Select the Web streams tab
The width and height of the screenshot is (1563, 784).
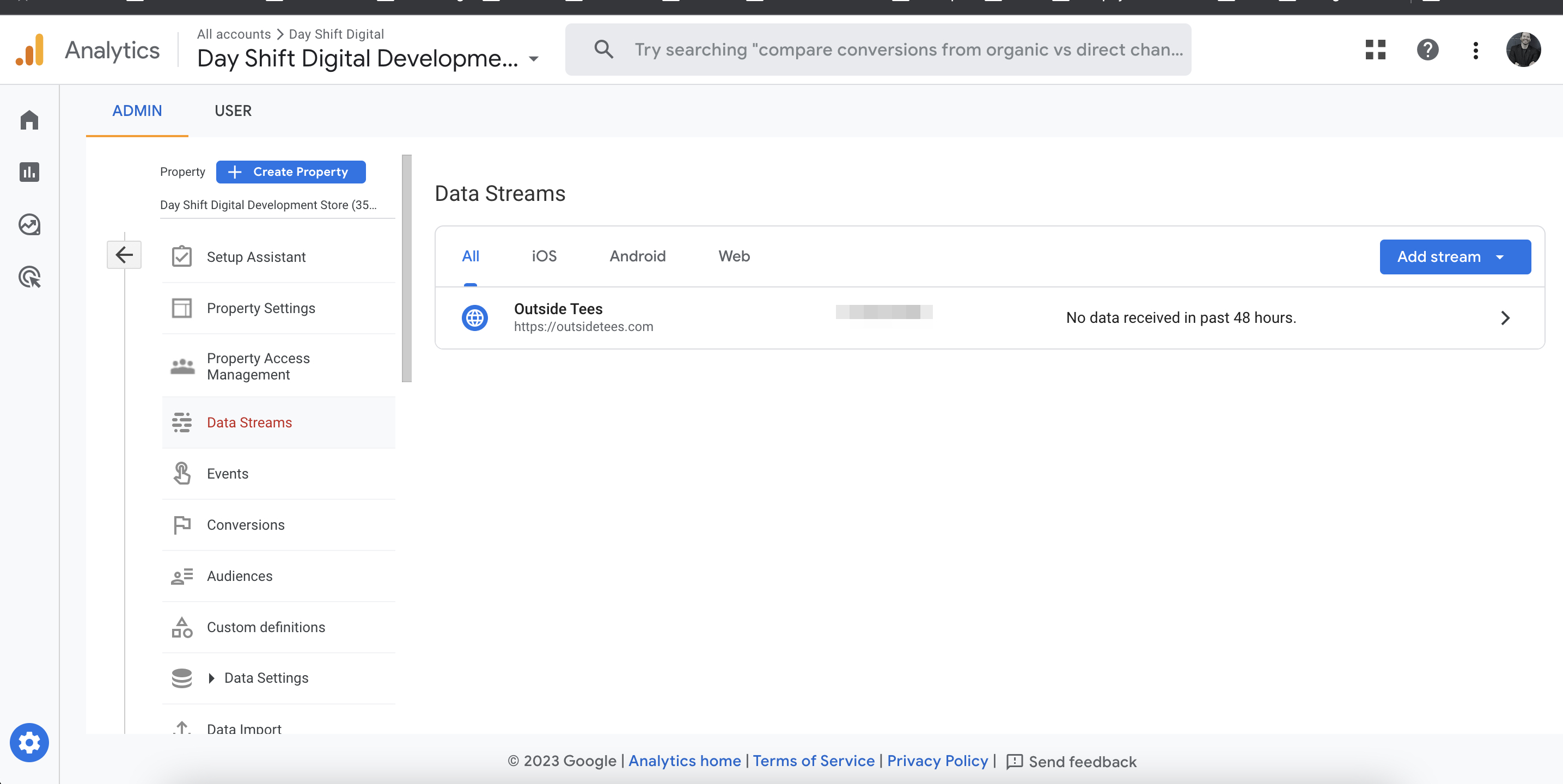point(734,256)
